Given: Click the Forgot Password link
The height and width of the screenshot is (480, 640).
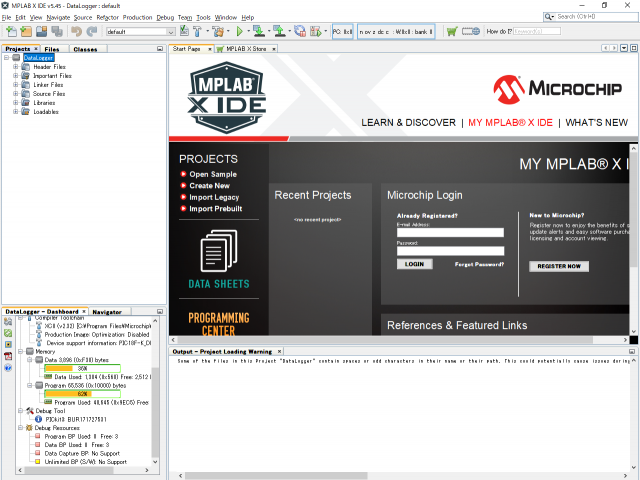Looking at the screenshot, I should [479, 264].
